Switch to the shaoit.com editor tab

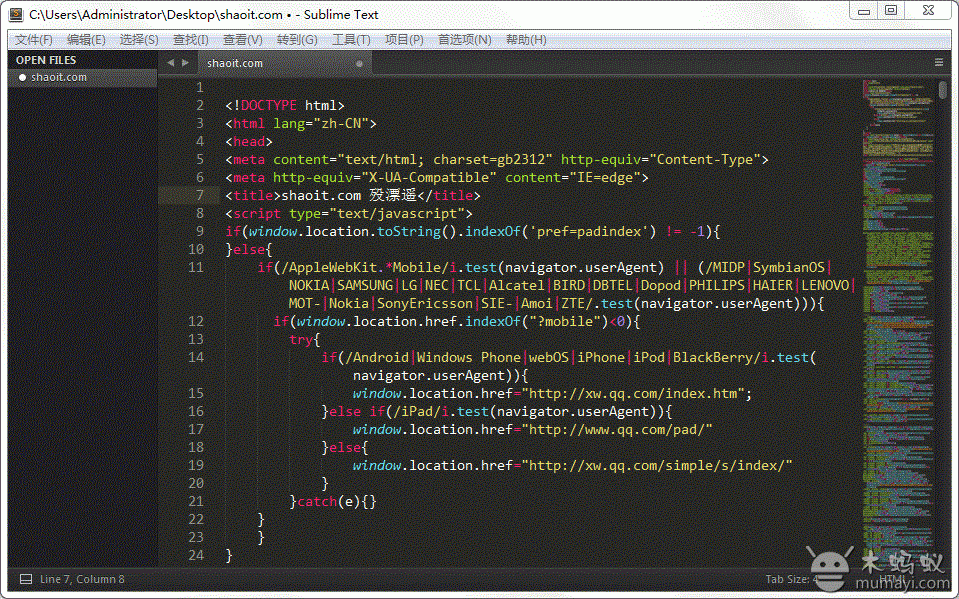[235, 63]
